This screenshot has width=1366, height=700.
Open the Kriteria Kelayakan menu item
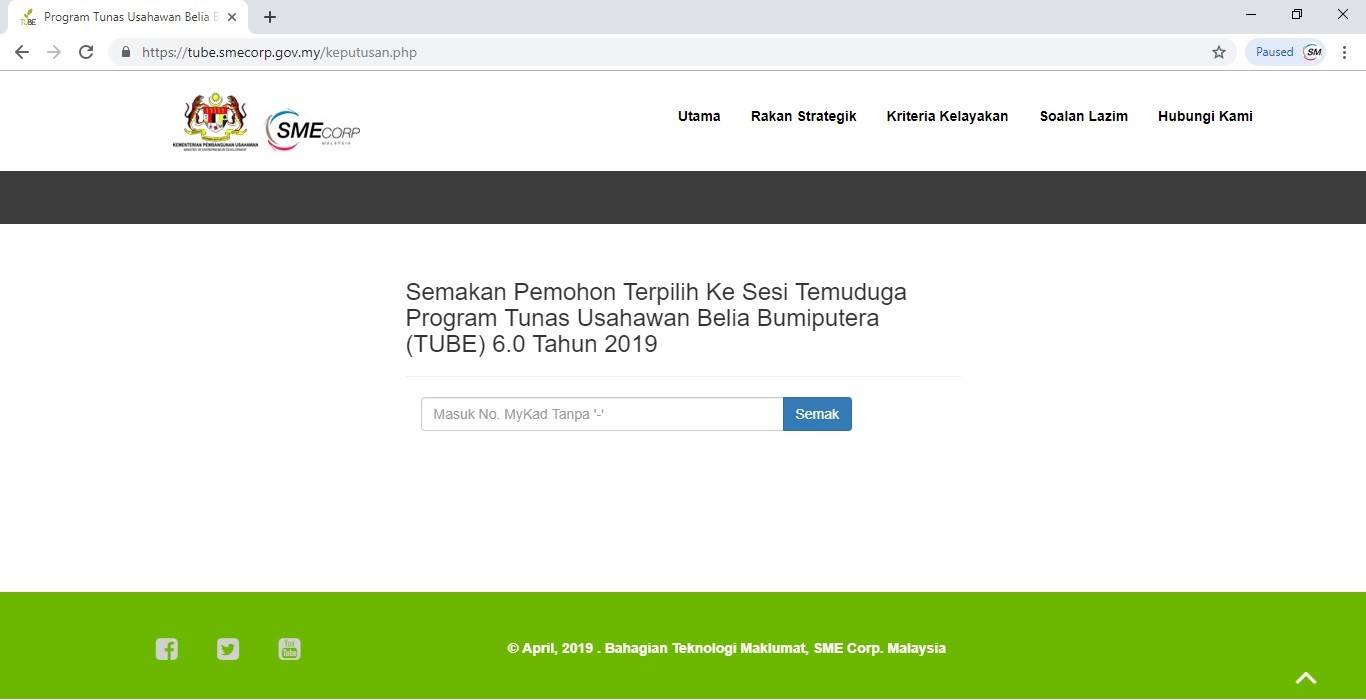[x=947, y=116]
